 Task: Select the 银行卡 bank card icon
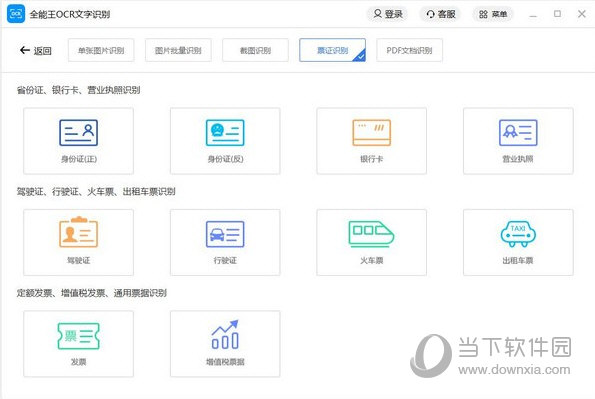371,132
